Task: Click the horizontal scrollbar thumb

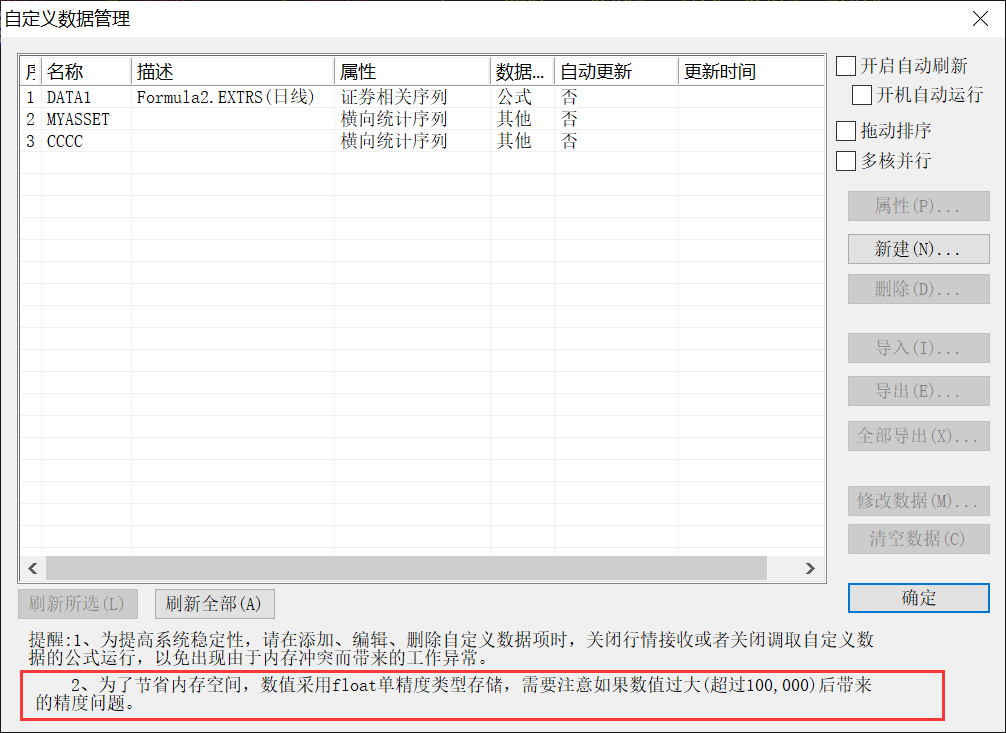Action: tap(406, 568)
